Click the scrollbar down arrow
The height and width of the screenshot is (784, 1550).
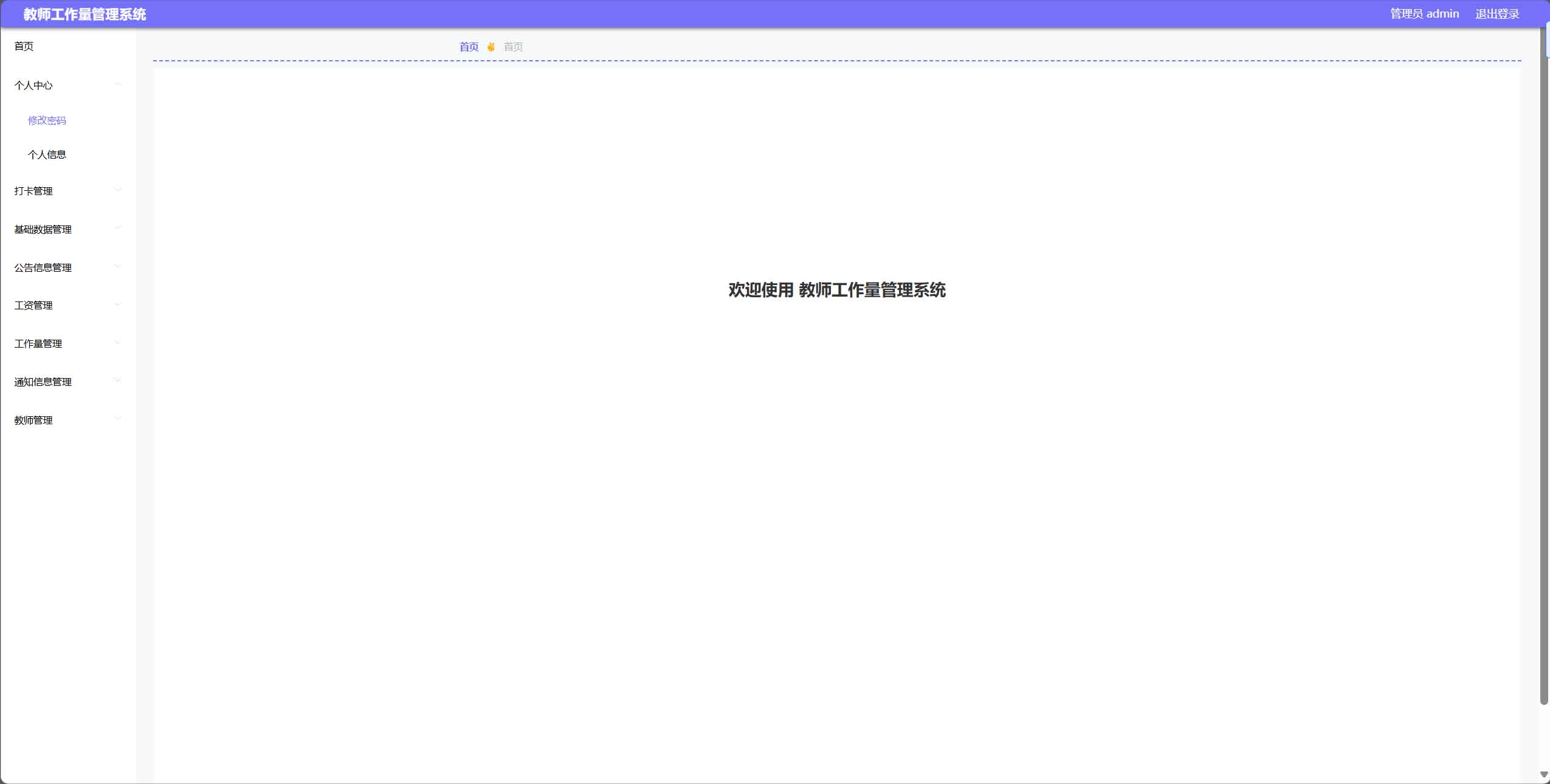1544,774
